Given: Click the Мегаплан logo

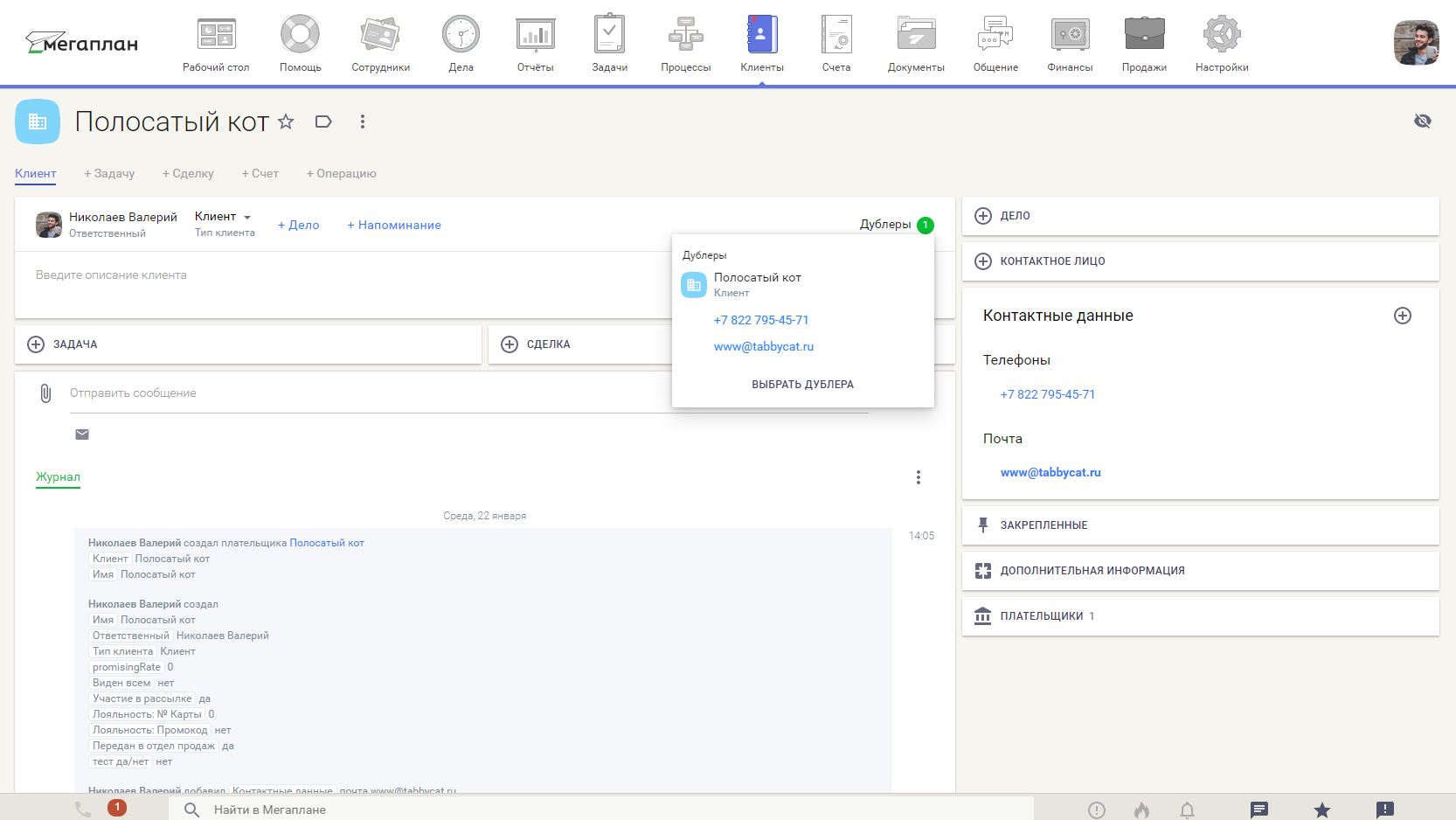Looking at the screenshot, I should tap(81, 43).
